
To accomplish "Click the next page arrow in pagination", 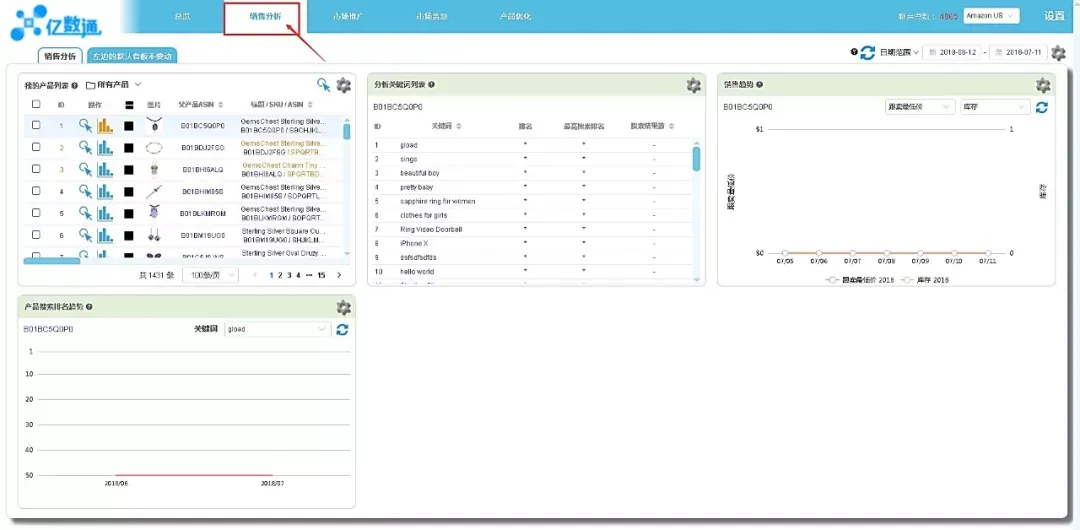I will click(339, 275).
